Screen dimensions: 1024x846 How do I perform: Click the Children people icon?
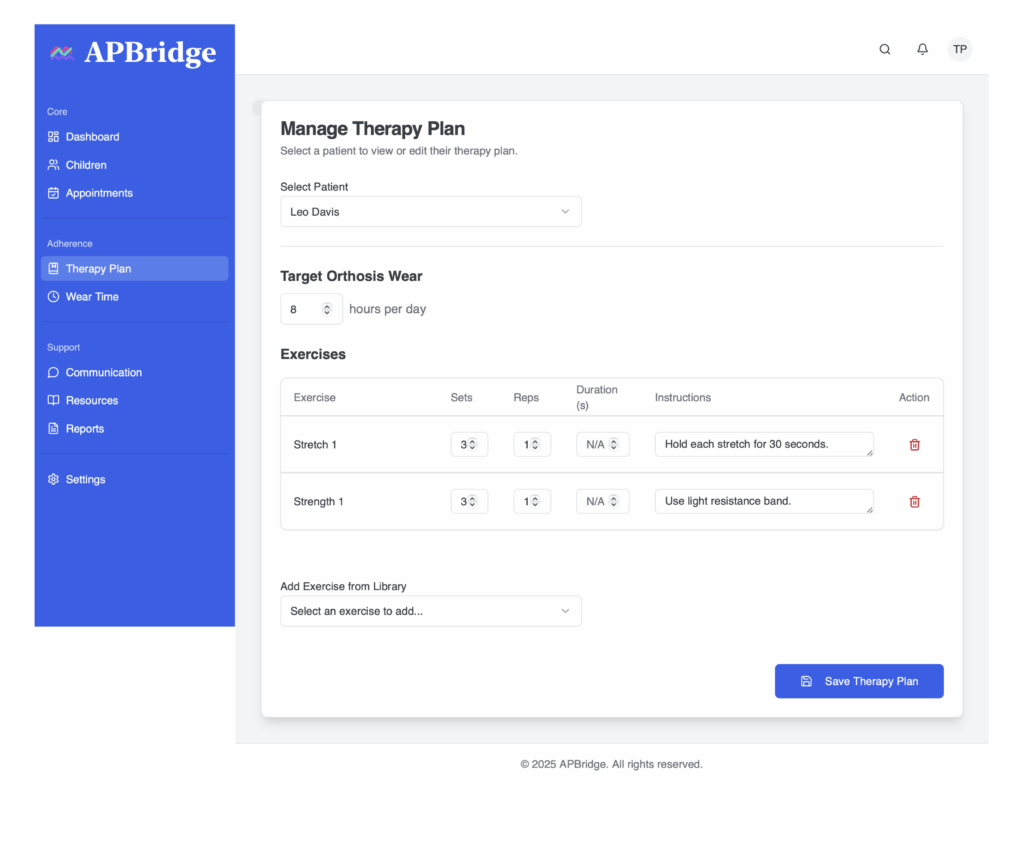pos(54,165)
